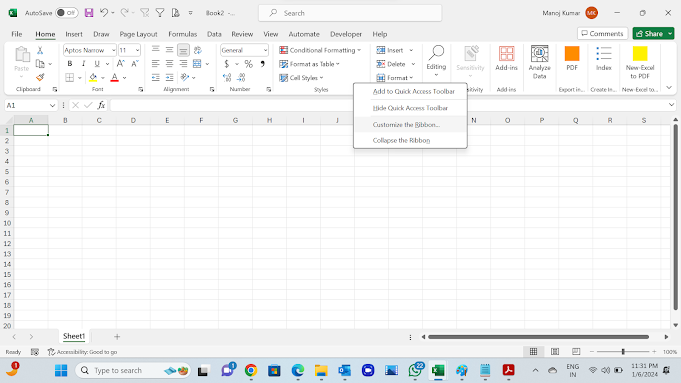Viewport: 681px width, 383px height.
Task: Click the Font Color red A icon
Action: pos(115,78)
